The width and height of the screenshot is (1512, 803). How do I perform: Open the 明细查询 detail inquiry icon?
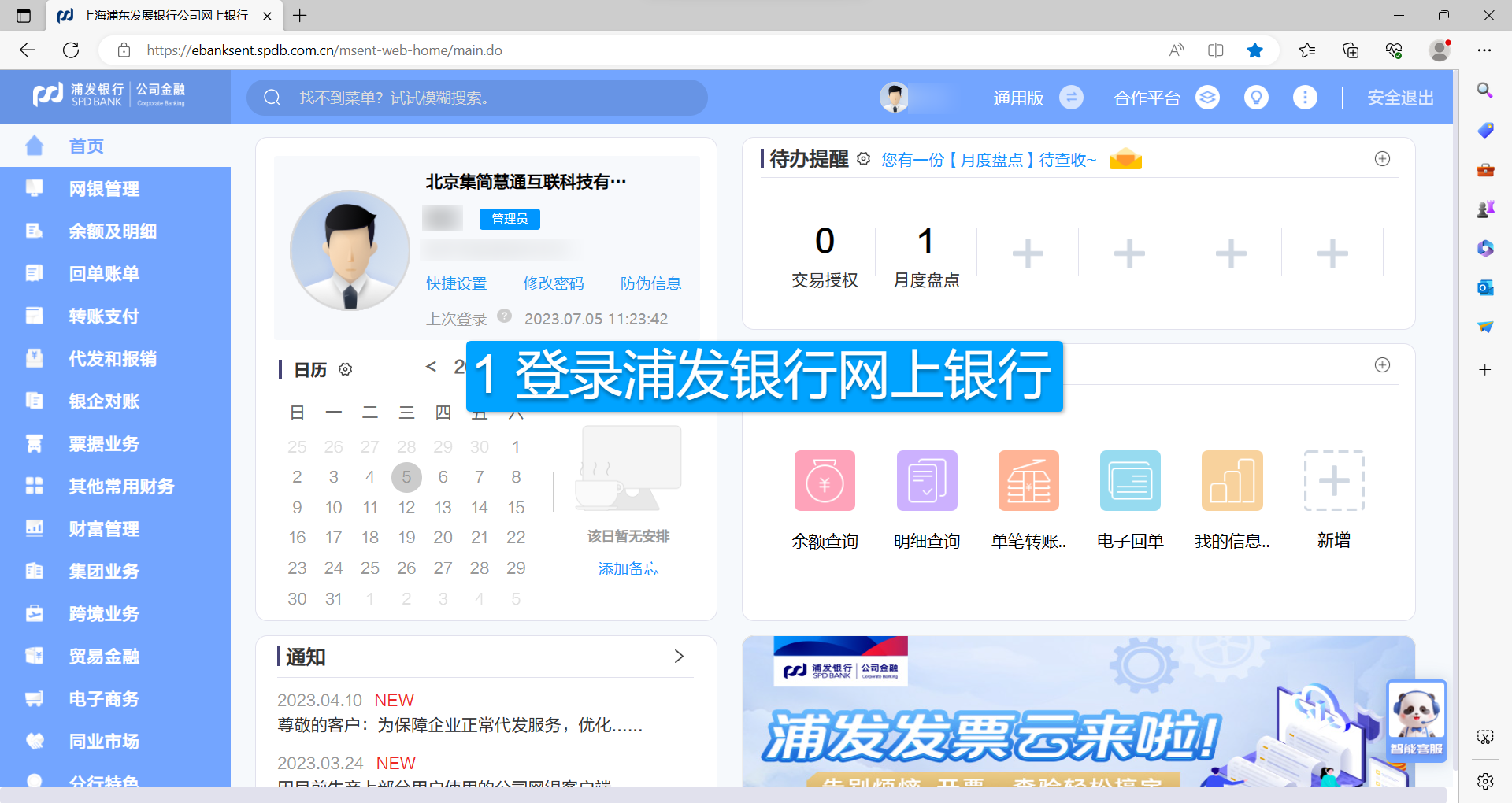pos(927,480)
